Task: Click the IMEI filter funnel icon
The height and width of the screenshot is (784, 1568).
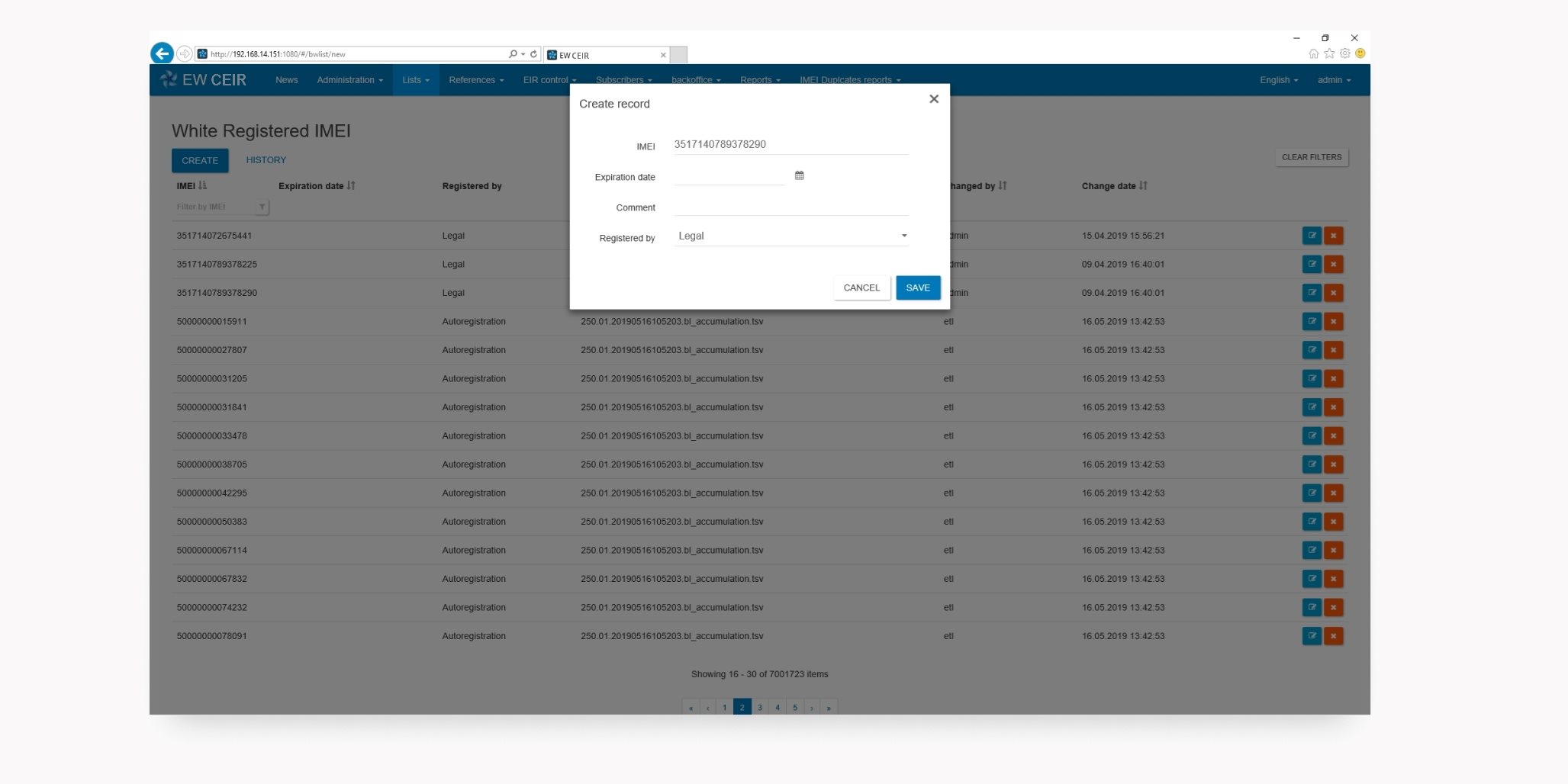Action: [x=262, y=207]
